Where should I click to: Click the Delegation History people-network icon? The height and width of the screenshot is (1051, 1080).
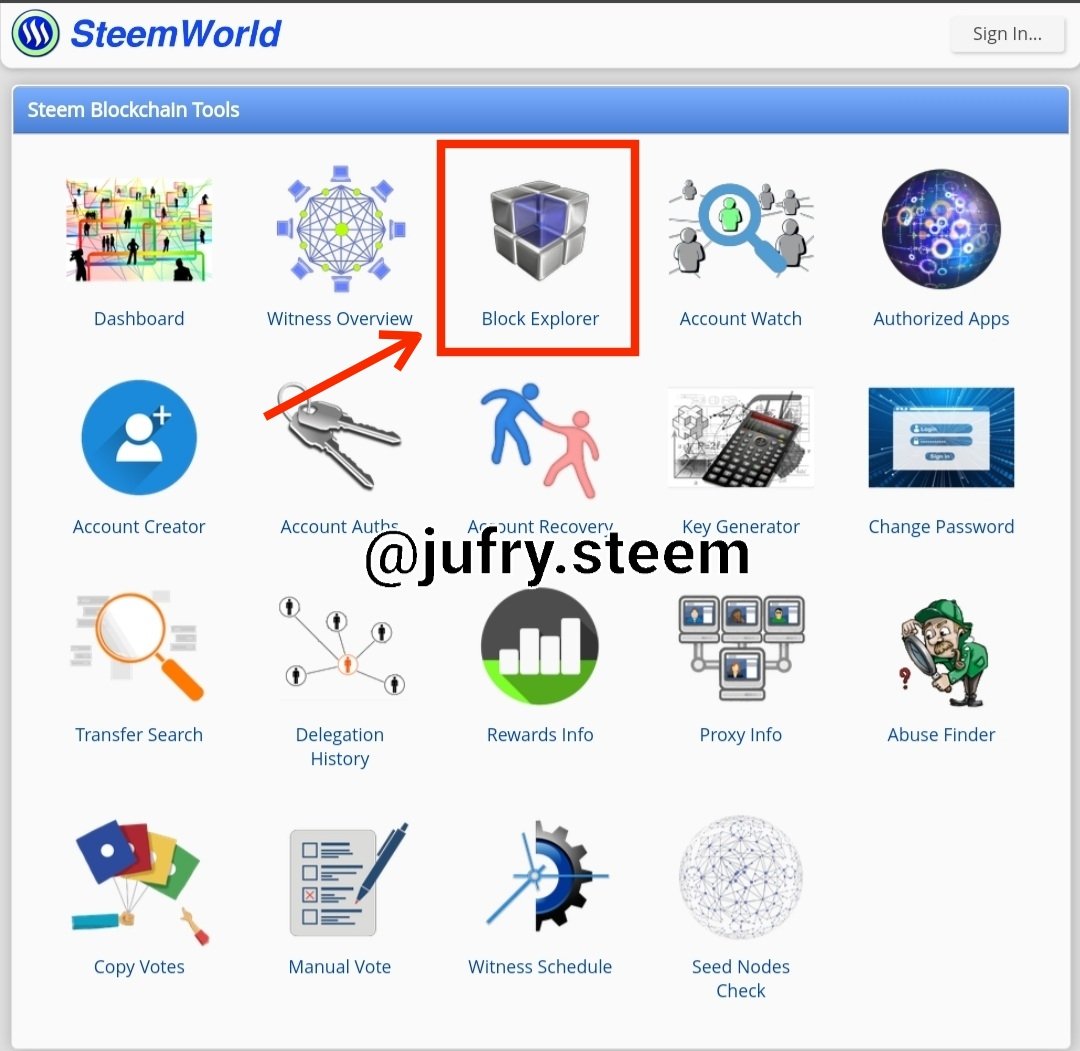(342, 646)
